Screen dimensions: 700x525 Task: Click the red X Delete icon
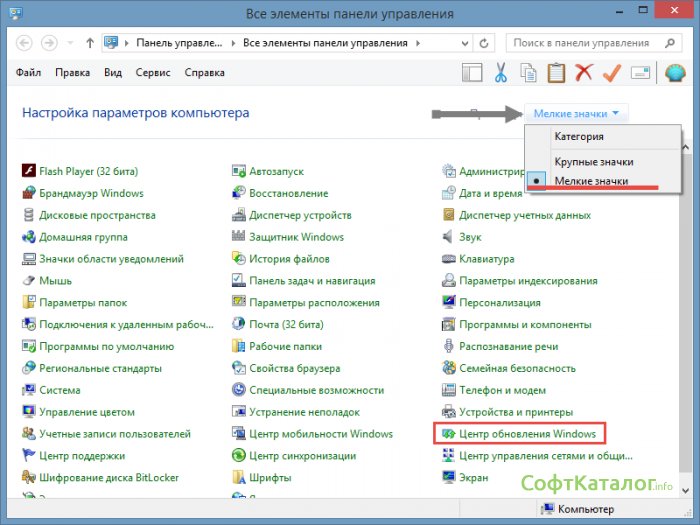(x=584, y=73)
